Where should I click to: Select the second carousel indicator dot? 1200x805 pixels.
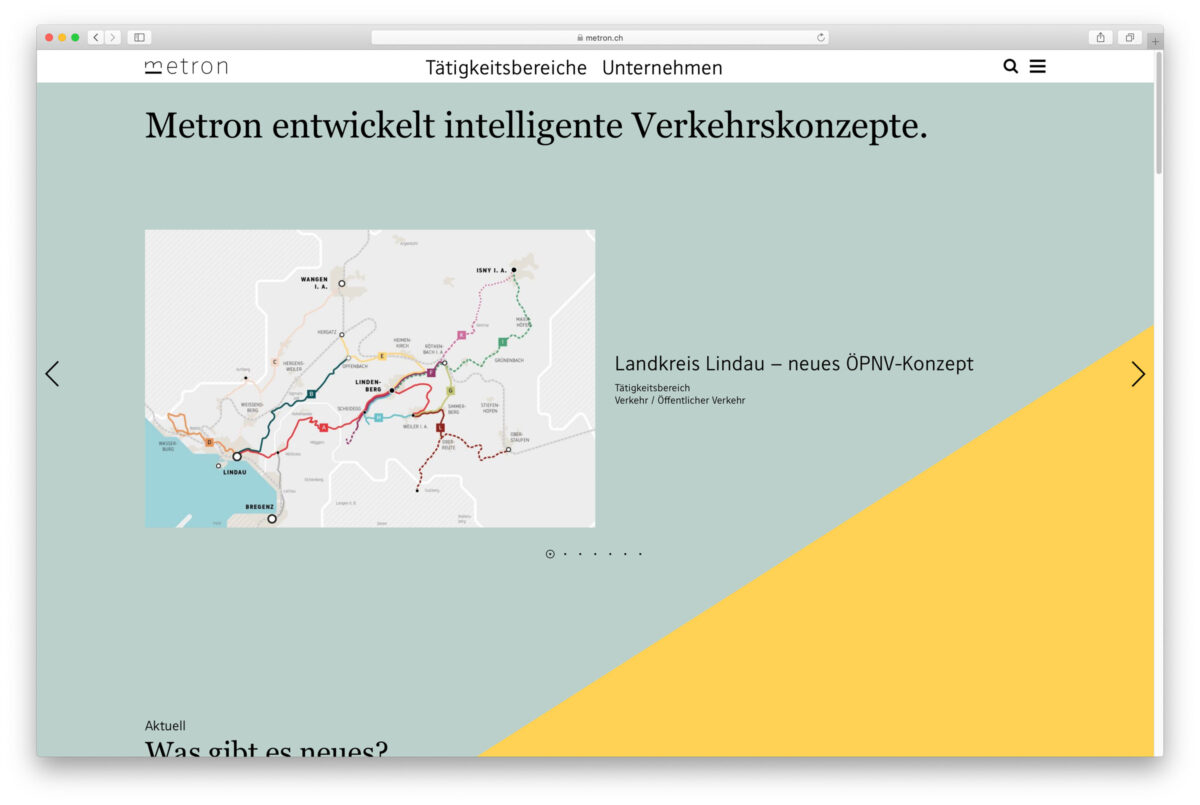click(x=565, y=554)
